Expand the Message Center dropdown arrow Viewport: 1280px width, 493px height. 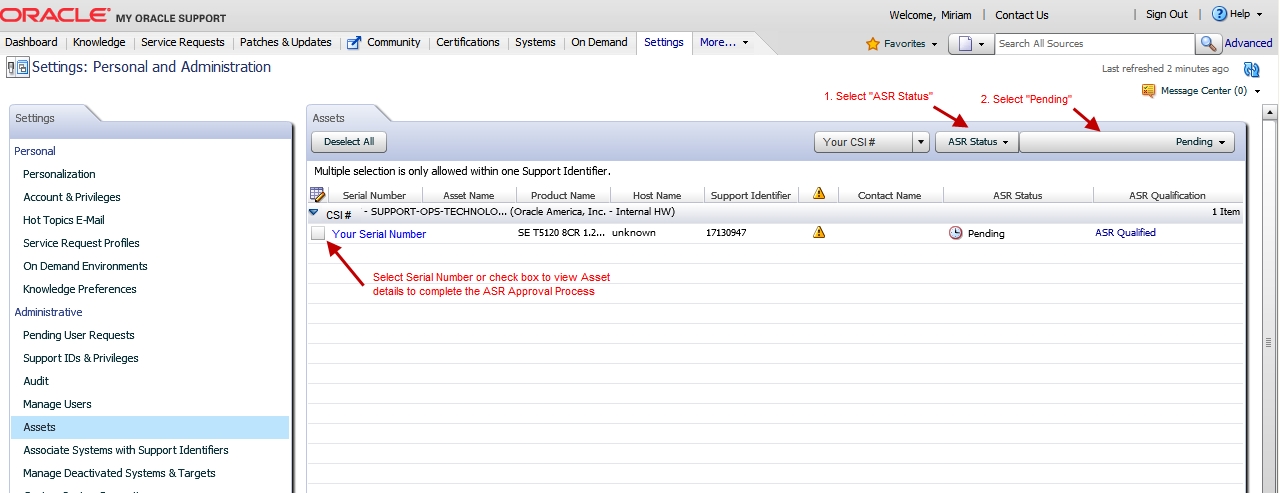pyautogui.click(x=1257, y=91)
